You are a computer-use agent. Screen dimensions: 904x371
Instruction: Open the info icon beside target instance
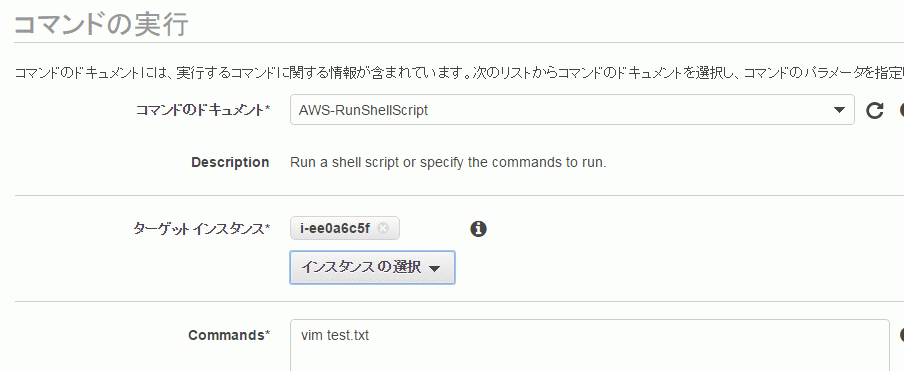coord(479,229)
